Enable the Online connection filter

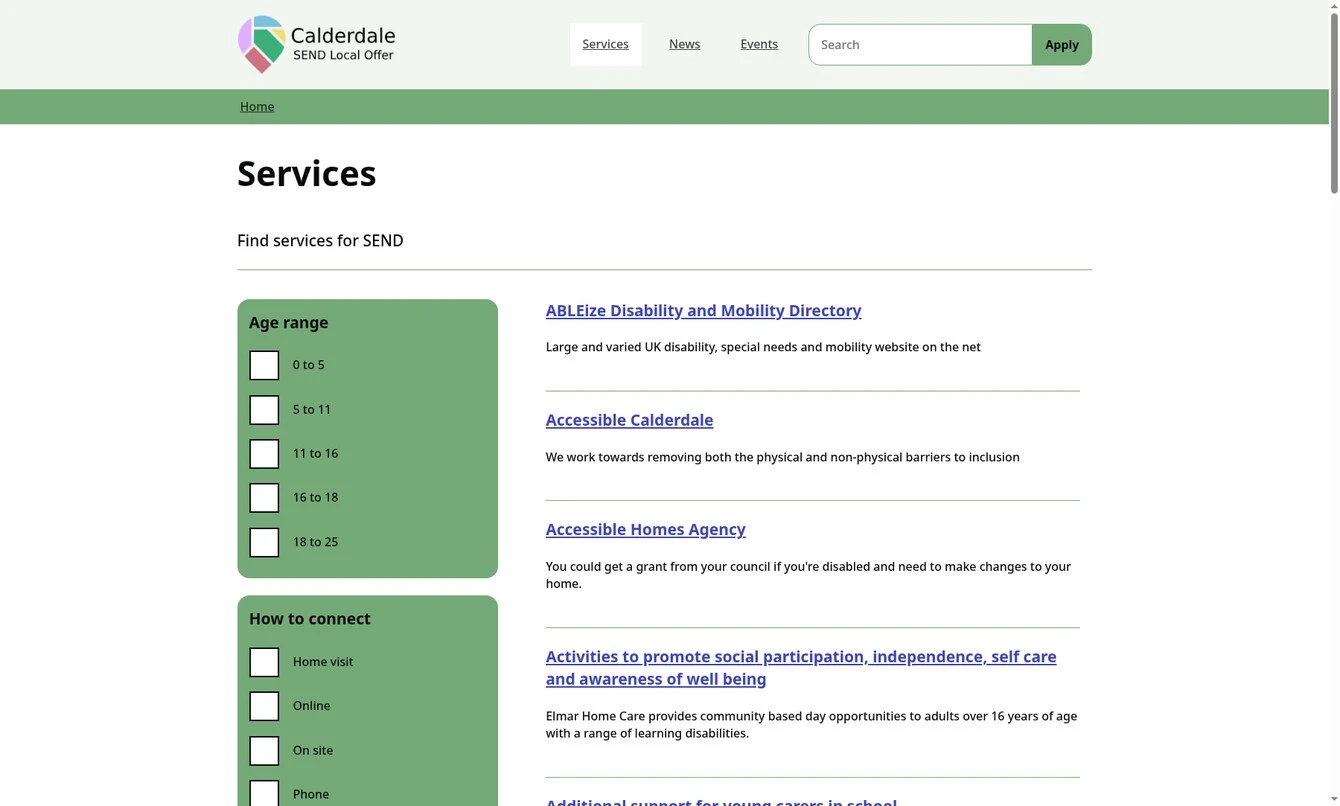(264, 706)
